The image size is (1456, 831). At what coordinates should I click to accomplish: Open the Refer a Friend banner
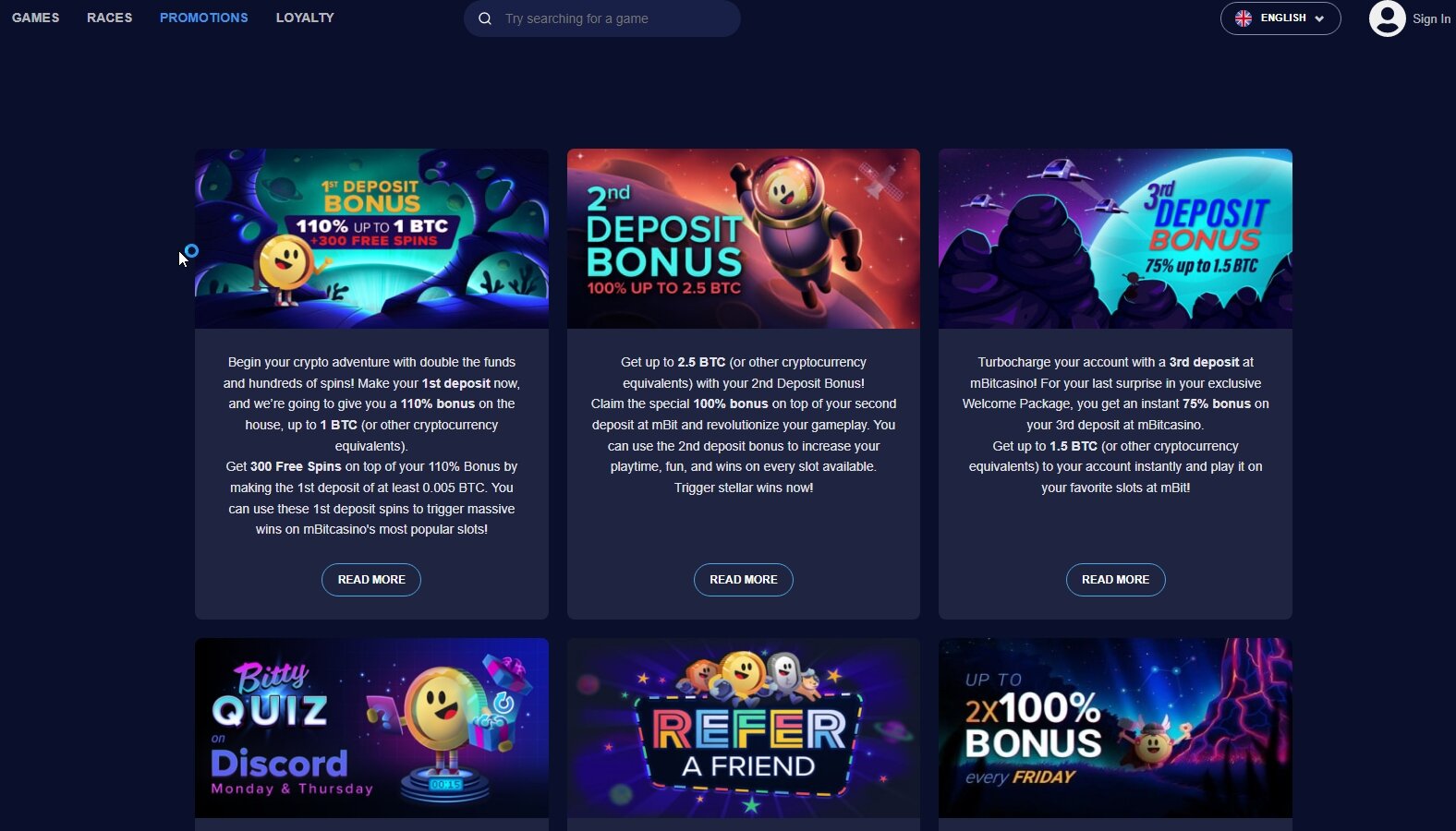coord(744,728)
